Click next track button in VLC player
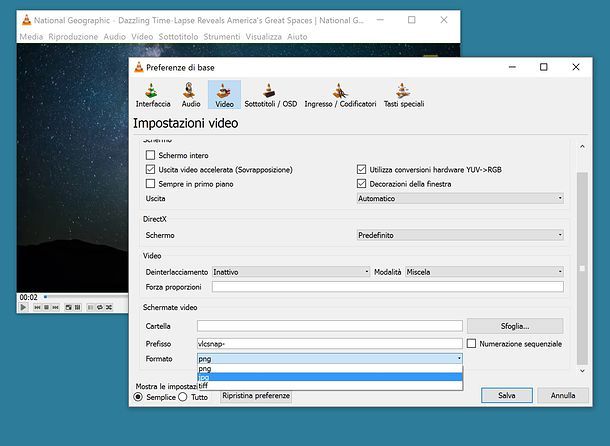This screenshot has width=610, height=446. [56, 307]
